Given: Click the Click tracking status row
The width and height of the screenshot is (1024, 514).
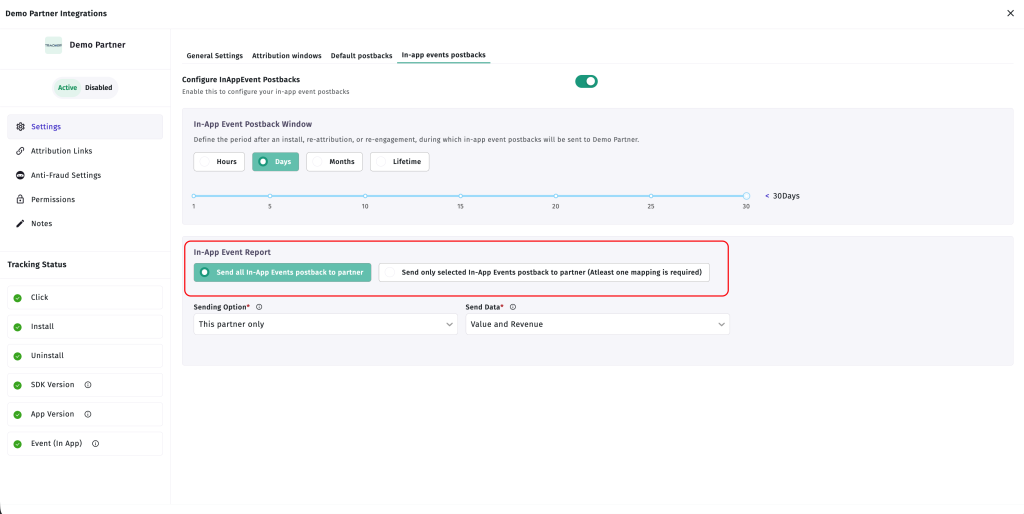Looking at the screenshot, I should pos(85,298).
